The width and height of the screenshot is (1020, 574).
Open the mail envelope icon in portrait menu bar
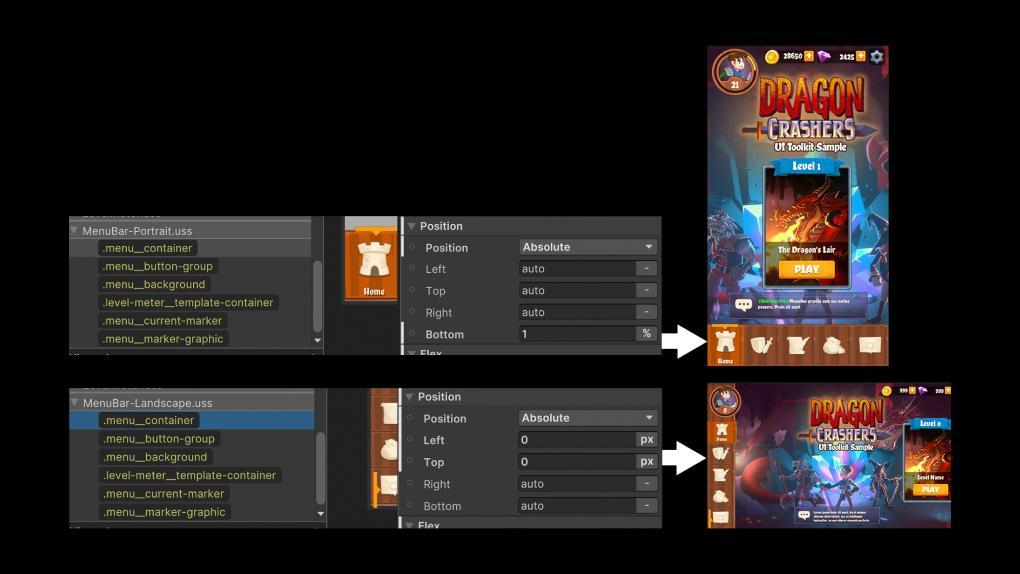[870, 345]
